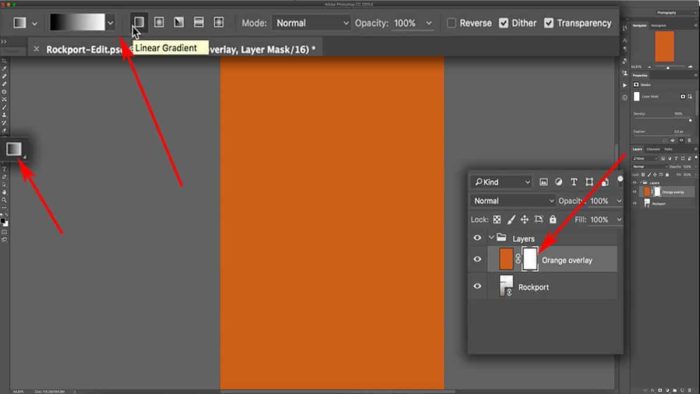Uncheck the Dither checkbox
This screenshot has height=394, width=700.
pyautogui.click(x=504, y=23)
